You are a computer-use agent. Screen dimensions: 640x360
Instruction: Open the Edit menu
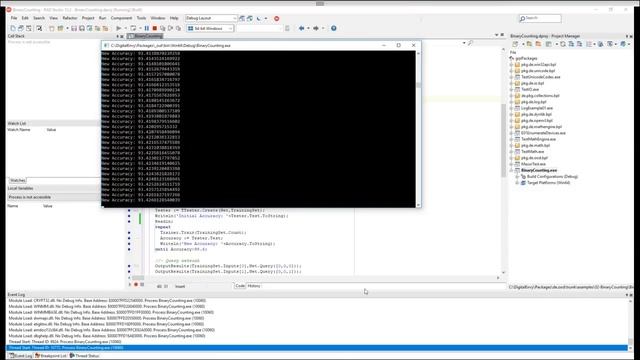click(25, 18)
